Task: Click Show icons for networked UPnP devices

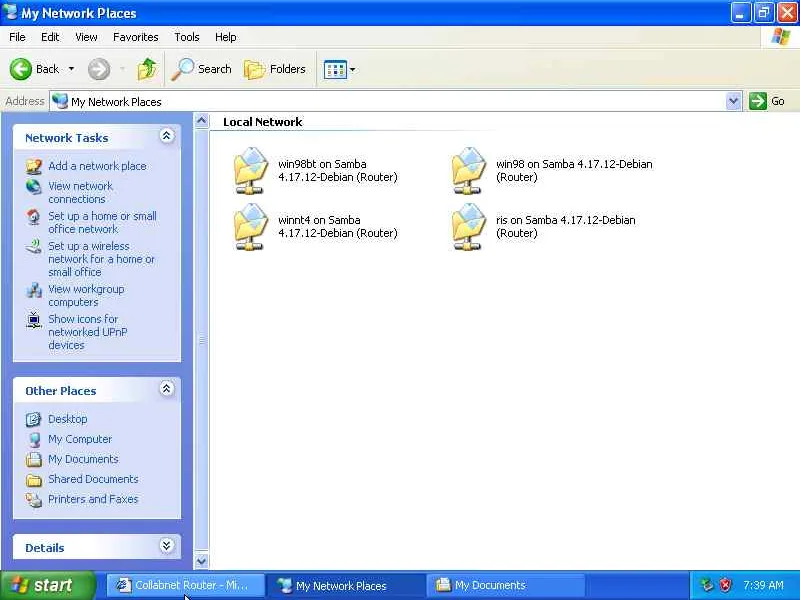Action: pyautogui.click(x=88, y=332)
